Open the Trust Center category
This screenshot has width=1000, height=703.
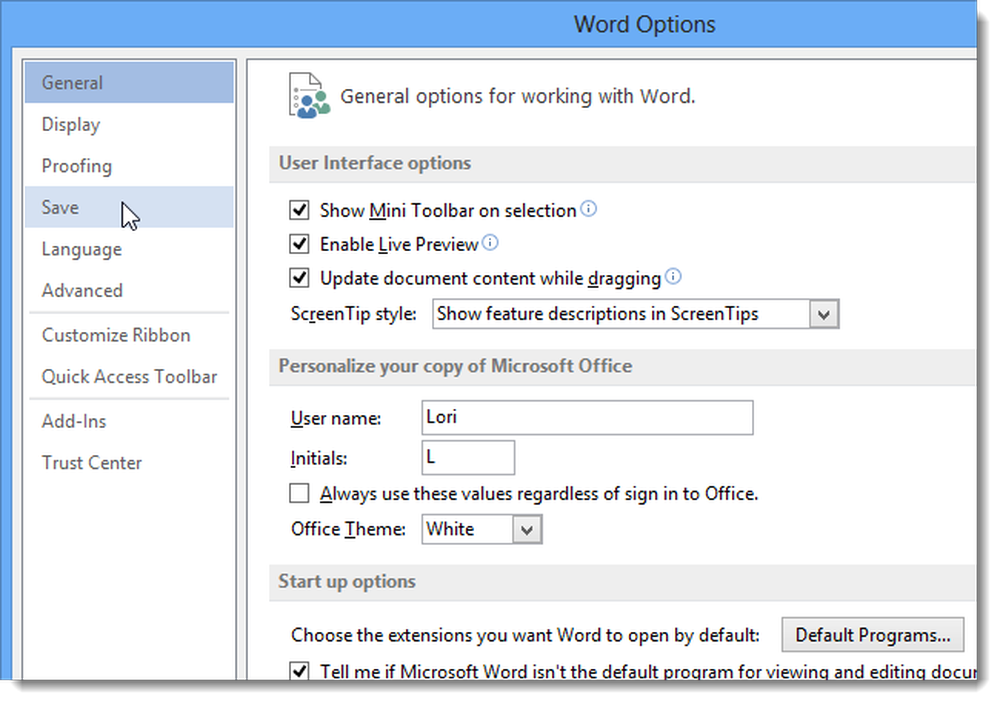tap(129, 462)
